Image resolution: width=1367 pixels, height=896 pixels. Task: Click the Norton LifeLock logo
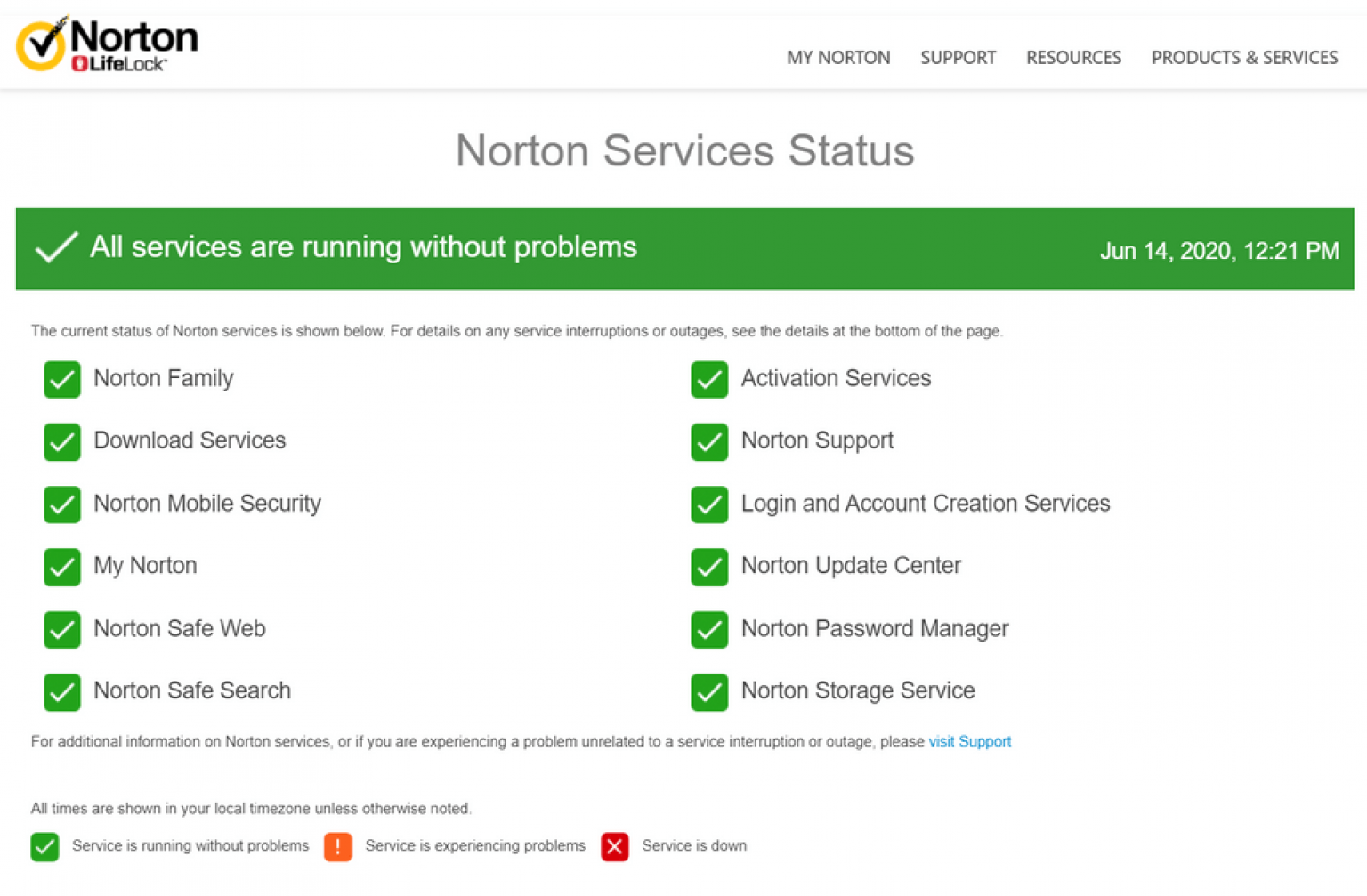[106, 41]
